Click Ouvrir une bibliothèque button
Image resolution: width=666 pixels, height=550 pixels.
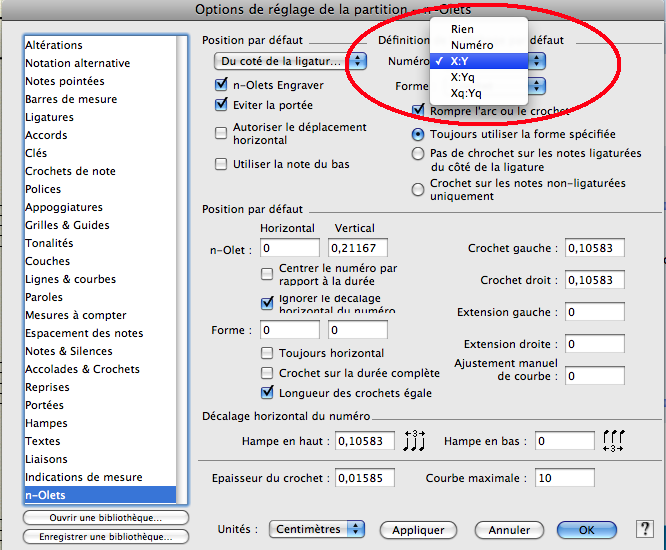point(106,518)
